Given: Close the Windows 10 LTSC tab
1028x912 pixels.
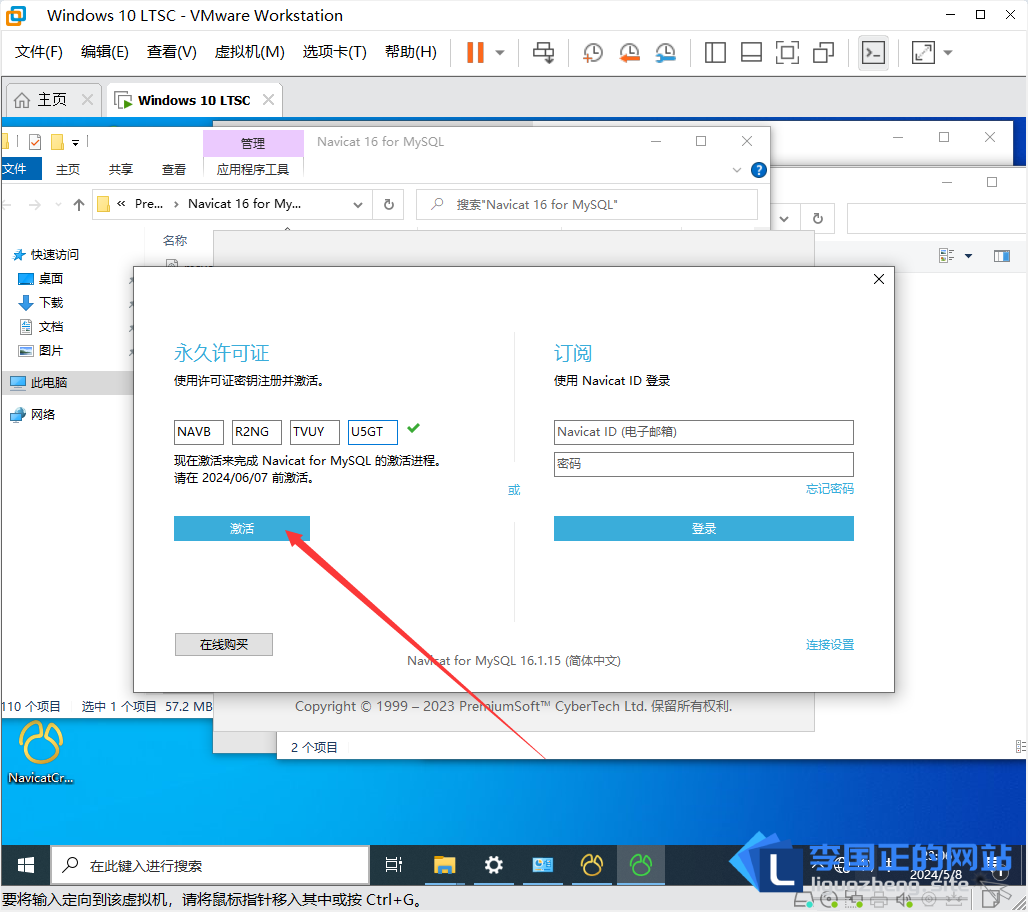Looking at the screenshot, I should [268, 100].
